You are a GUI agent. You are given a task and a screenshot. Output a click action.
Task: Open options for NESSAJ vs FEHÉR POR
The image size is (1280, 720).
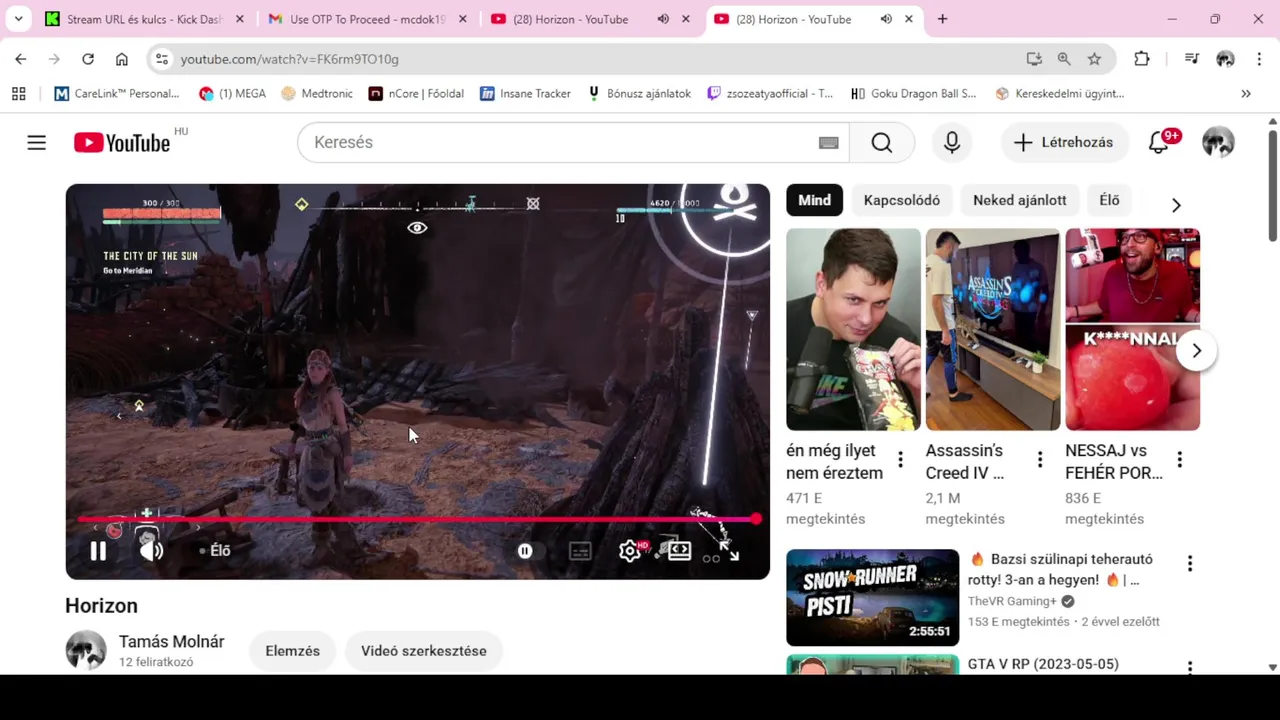click(1180, 460)
